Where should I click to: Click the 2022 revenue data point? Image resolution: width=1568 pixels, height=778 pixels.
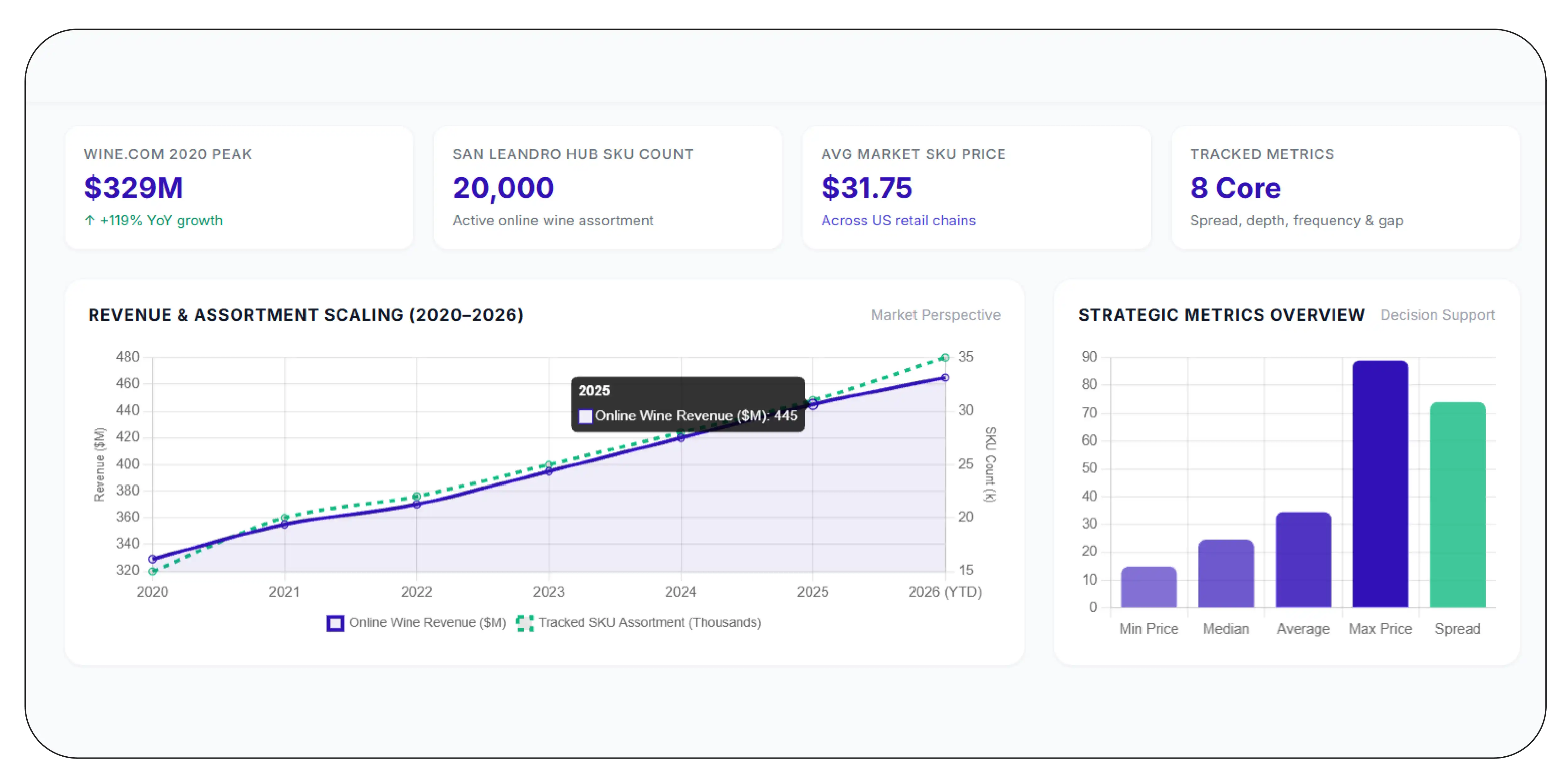[416, 504]
